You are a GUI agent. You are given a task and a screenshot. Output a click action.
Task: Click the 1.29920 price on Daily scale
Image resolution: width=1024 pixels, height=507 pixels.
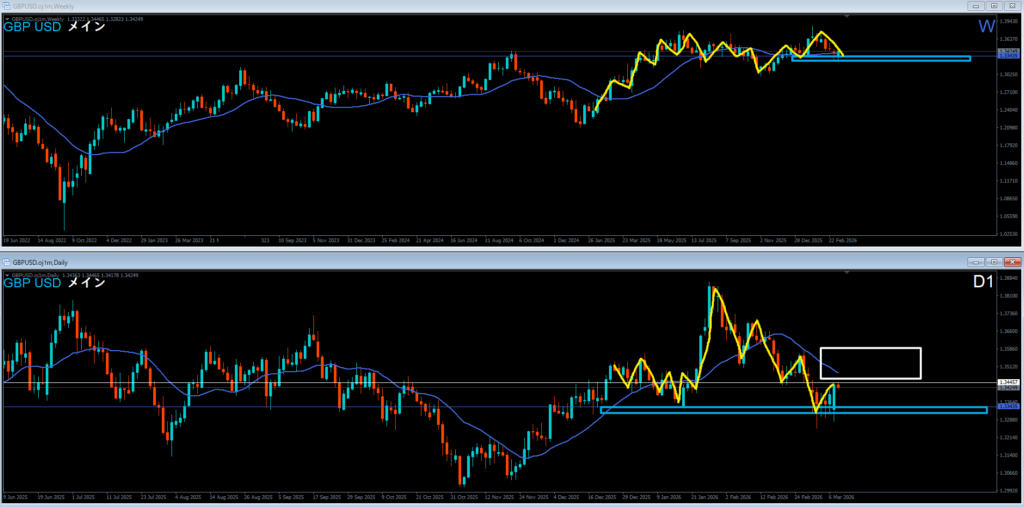coord(1009,491)
